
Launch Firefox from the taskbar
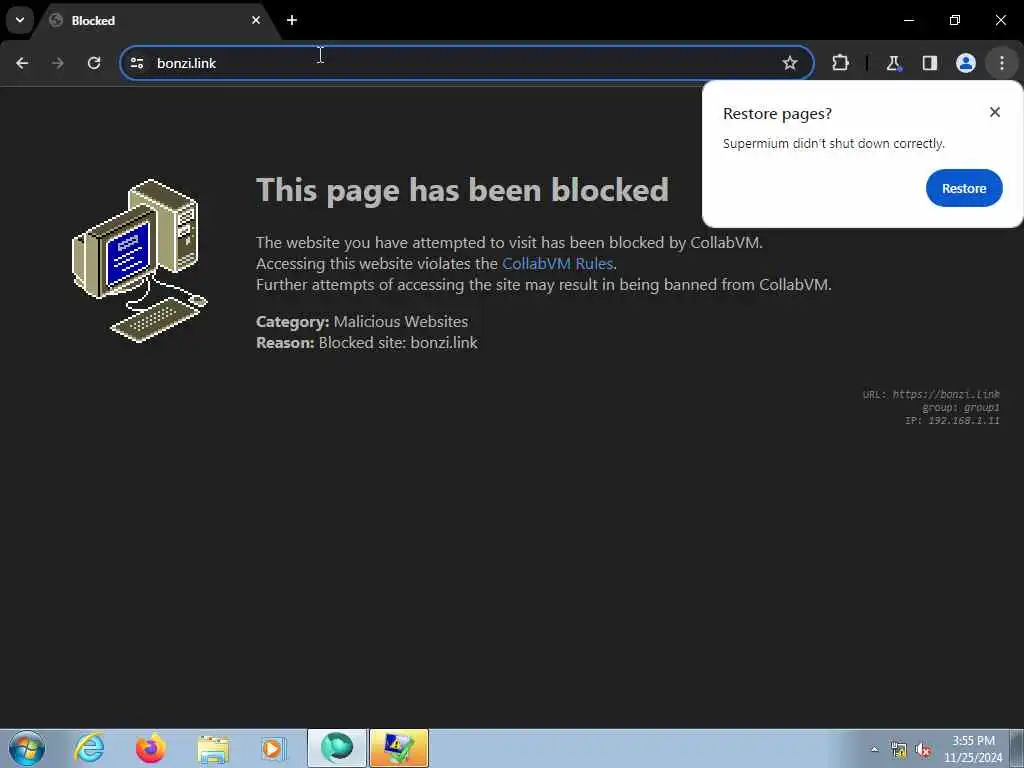(x=150, y=748)
